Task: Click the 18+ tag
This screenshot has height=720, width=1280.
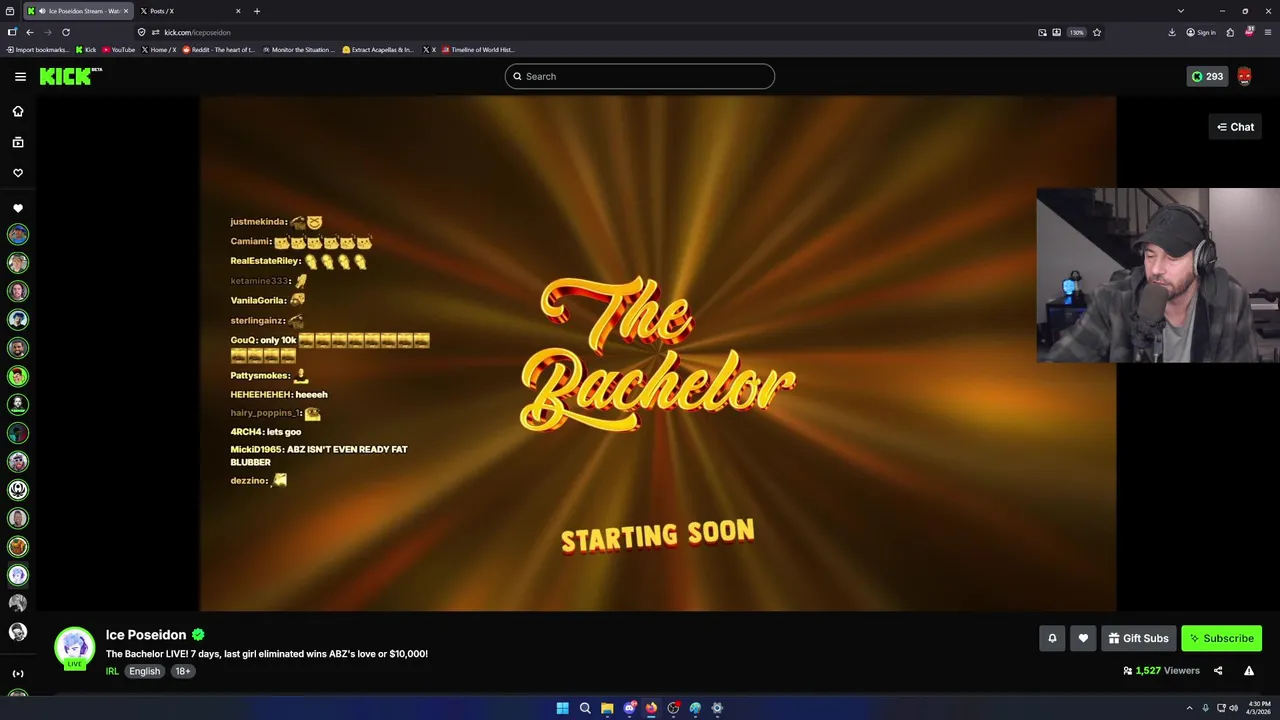Action: (x=183, y=671)
